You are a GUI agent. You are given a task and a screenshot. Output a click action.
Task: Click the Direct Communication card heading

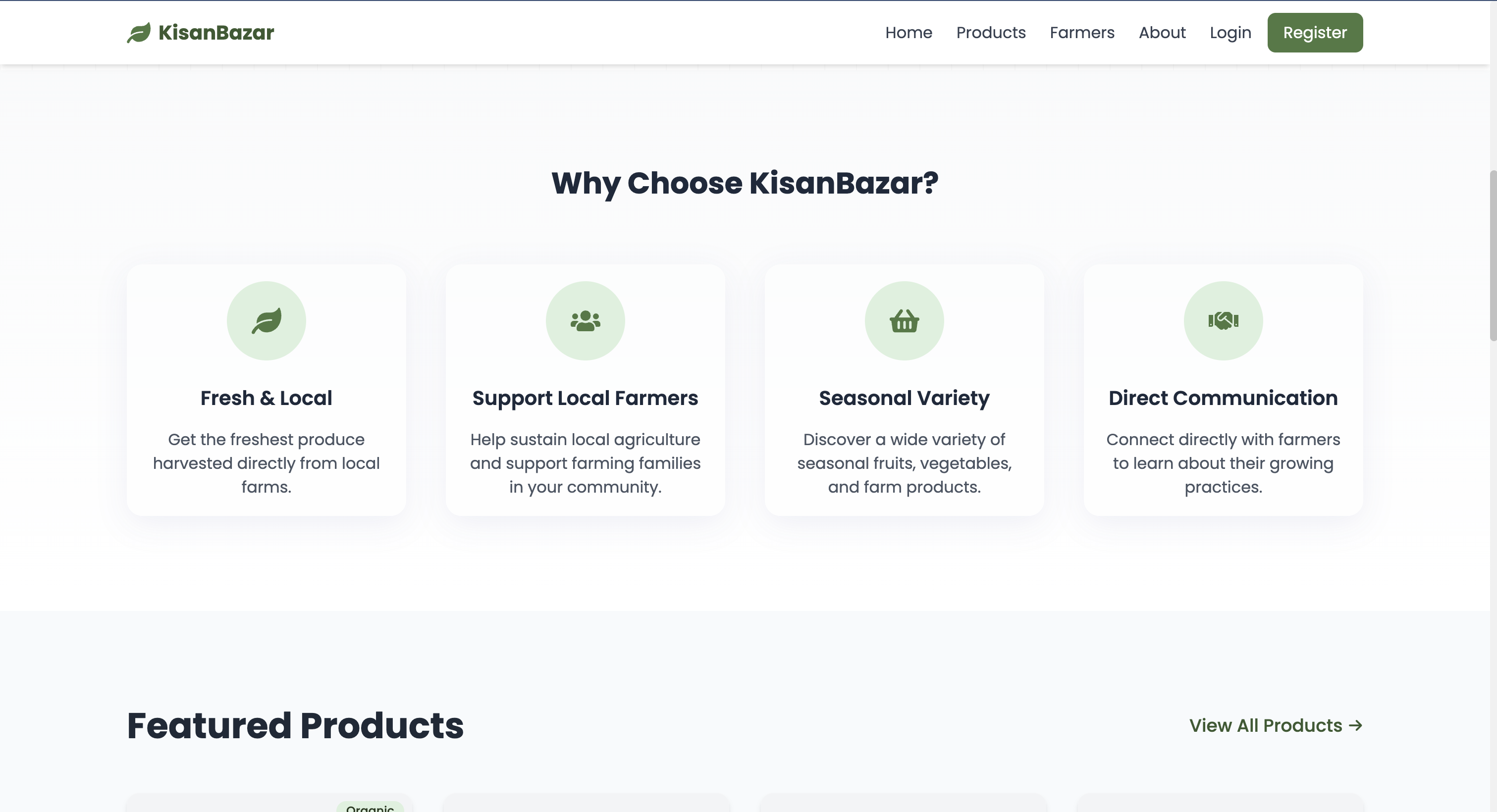[x=1223, y=398]
